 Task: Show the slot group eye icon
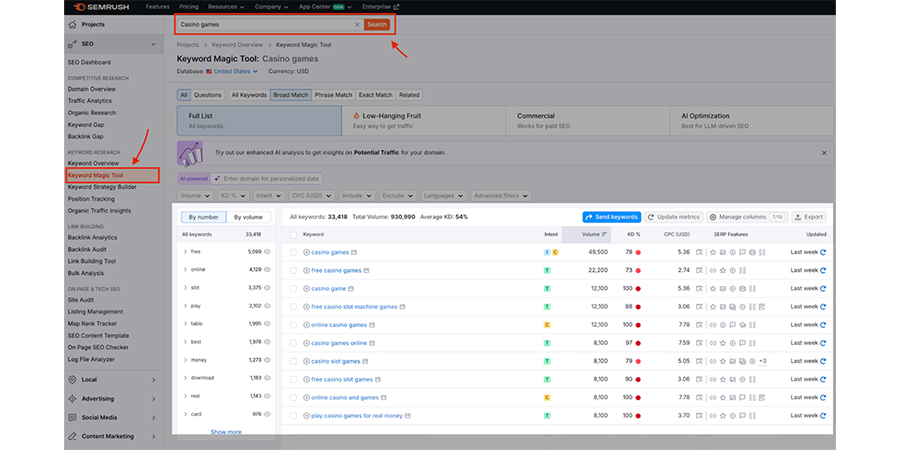tap(267, 288)
